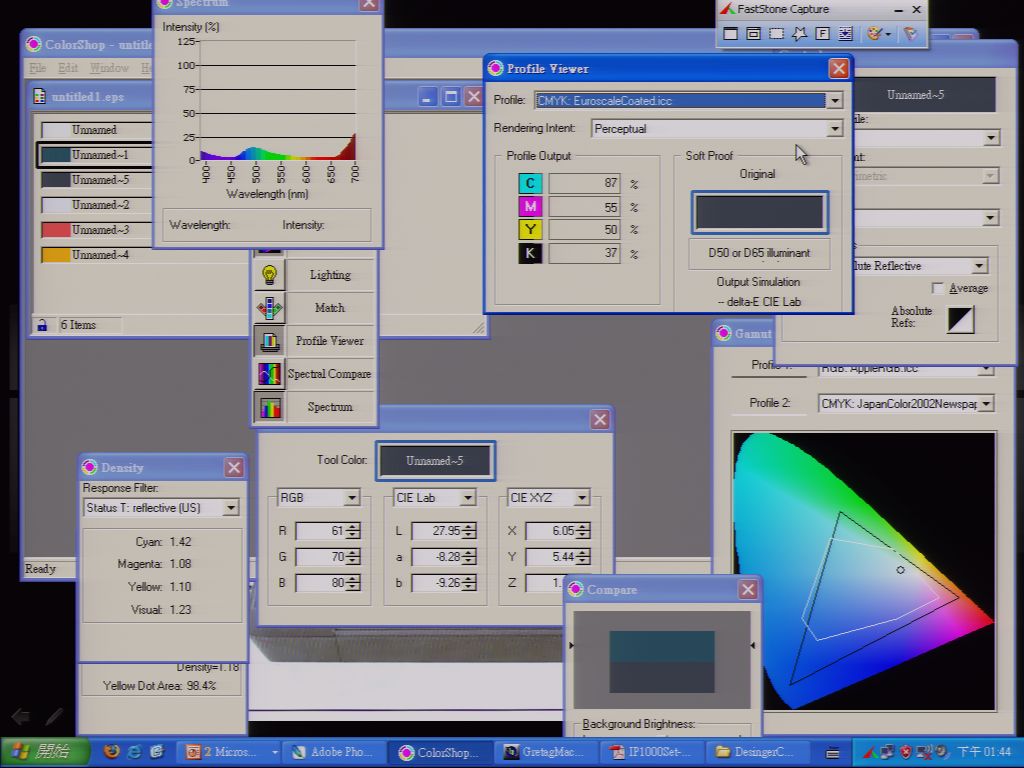This screenshot has width=1024, height=768.
Task: Select the Match tool icon
Action: click(269, 308)
